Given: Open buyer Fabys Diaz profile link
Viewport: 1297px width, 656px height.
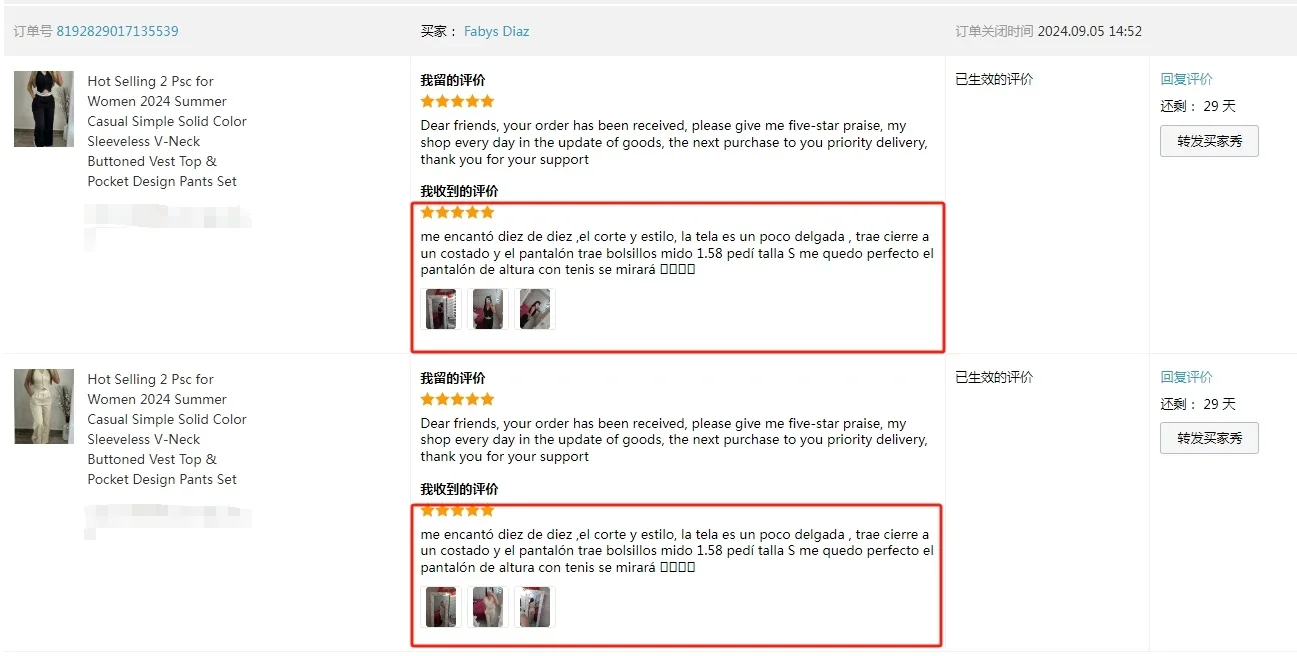Looking at the screenshot, I should pyautogui.click(x=496, y=31).
